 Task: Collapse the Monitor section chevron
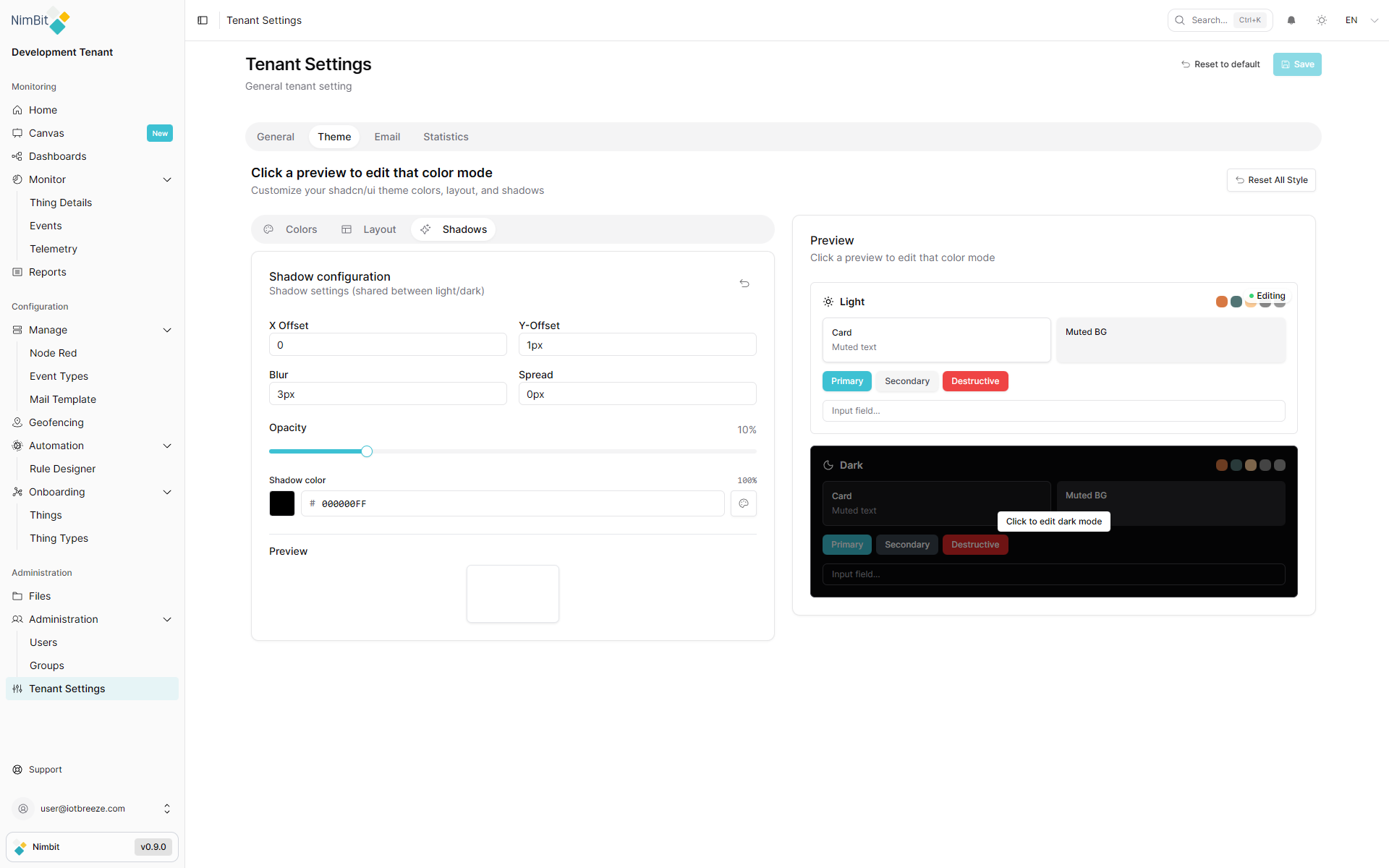tap(167, 179)
